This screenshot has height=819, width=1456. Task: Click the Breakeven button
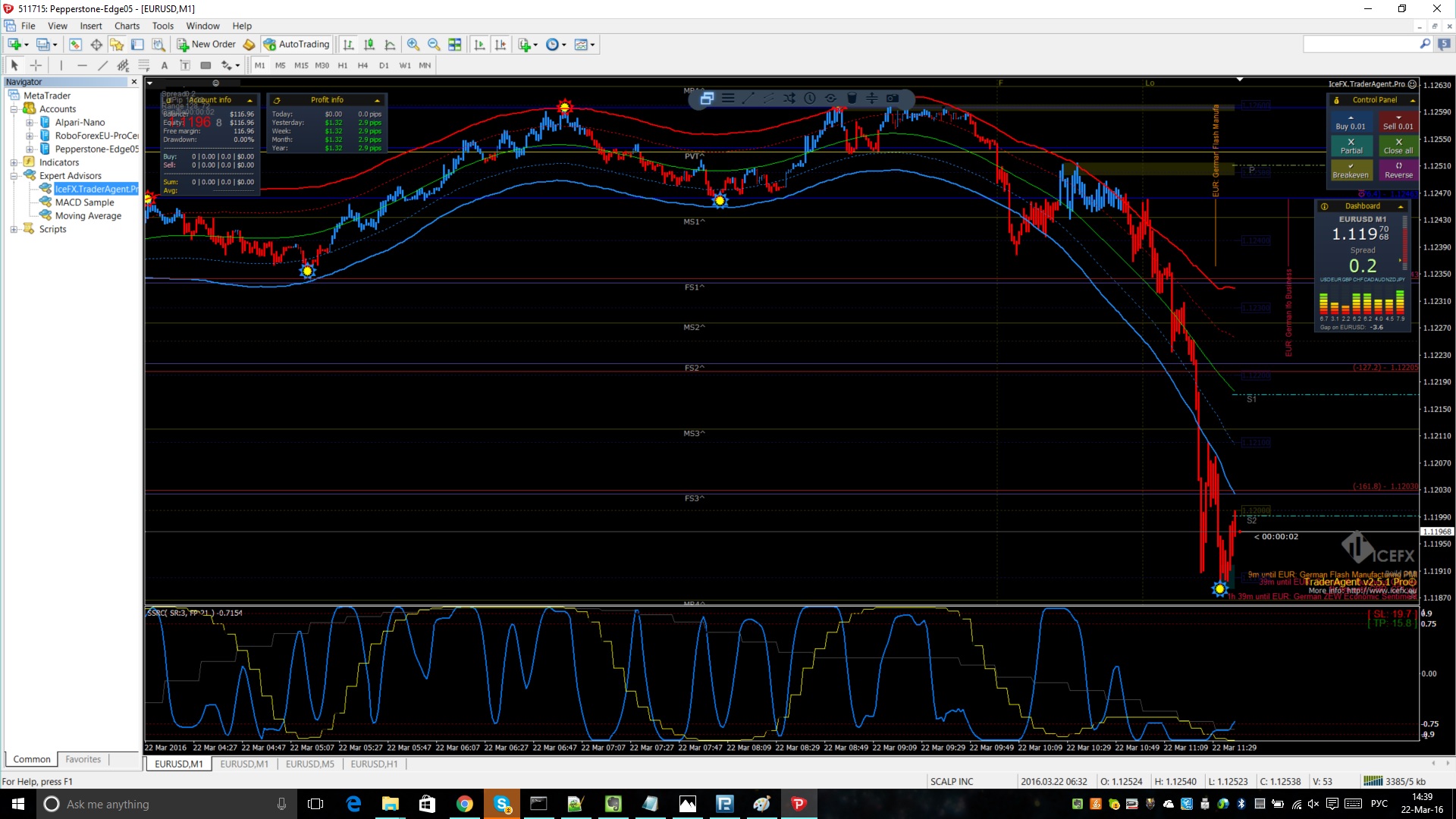[x=1351, y=171]
